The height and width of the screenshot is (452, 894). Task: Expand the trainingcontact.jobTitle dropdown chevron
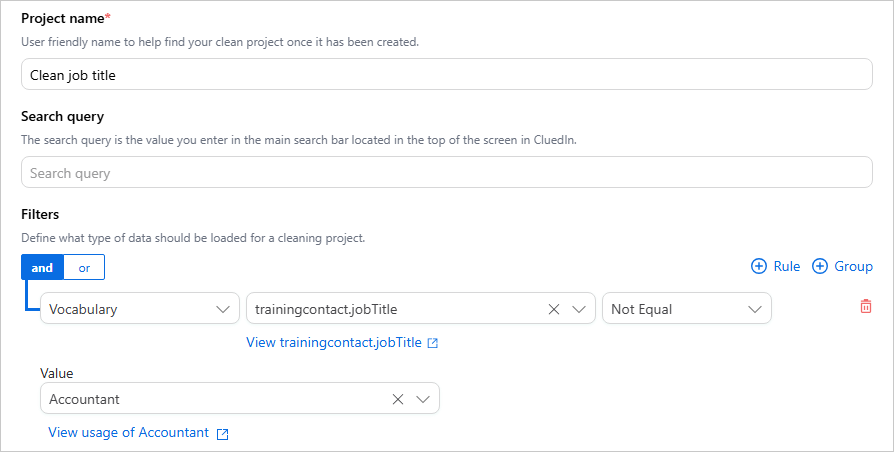[x=579, y=309]
